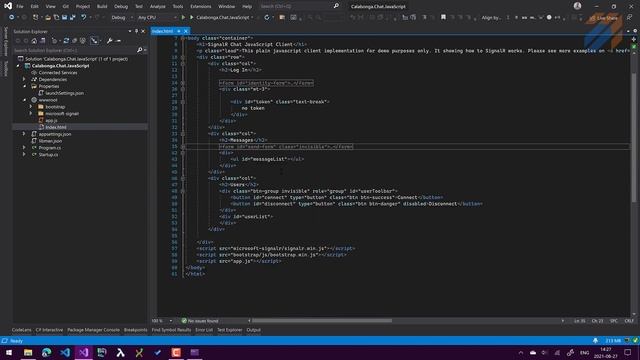Click the Open File folder icon
The image size is (640, 360).
click(x=48, y=18)
